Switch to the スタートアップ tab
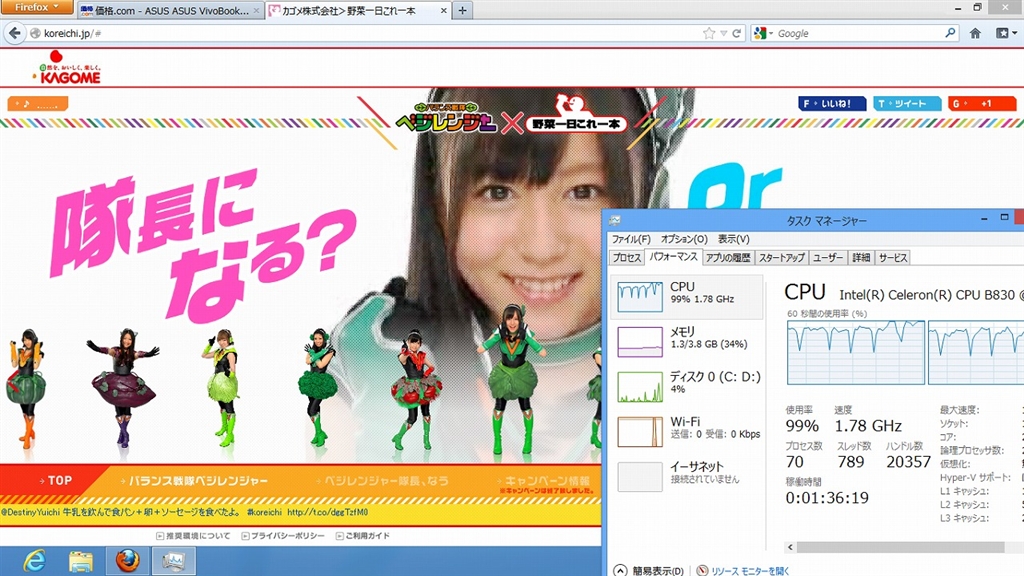 point(781,258)
